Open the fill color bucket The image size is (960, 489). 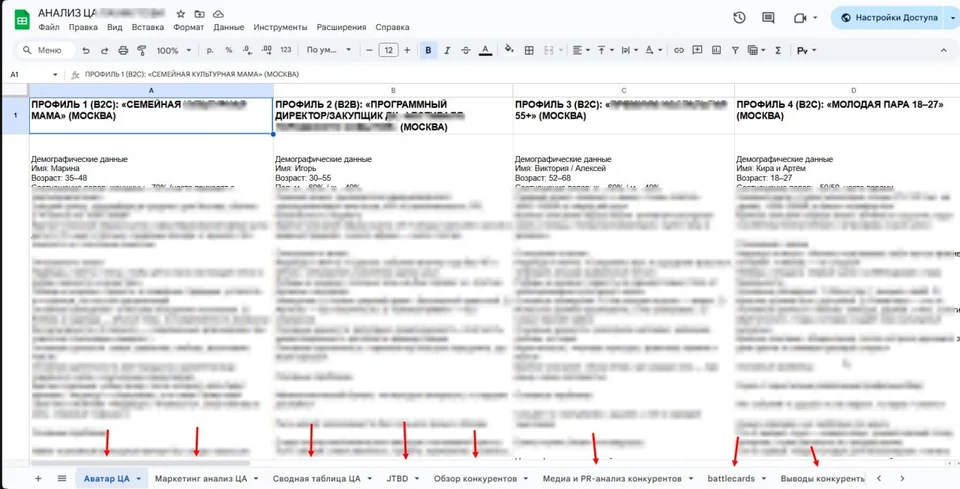pos(509,50)
